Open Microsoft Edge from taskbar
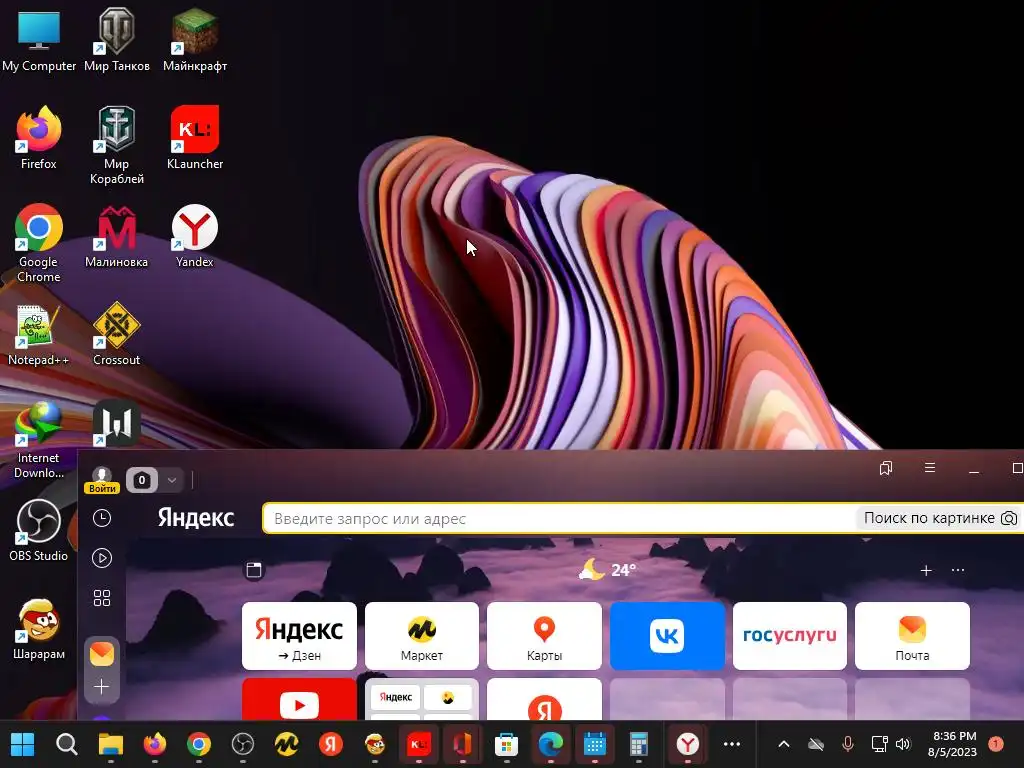 point(551,744)
